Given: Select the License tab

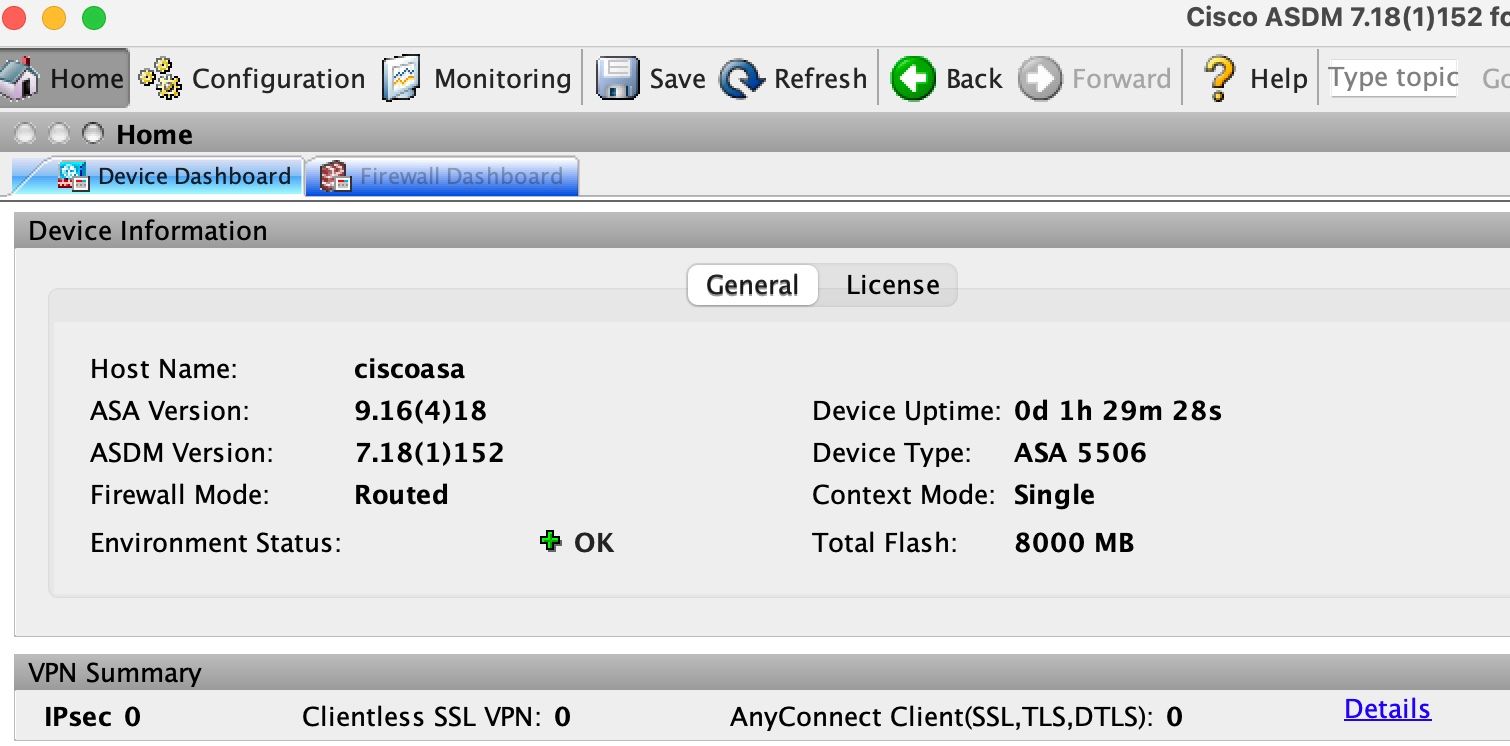Looking at the screenshot, I should click(892, 285).
